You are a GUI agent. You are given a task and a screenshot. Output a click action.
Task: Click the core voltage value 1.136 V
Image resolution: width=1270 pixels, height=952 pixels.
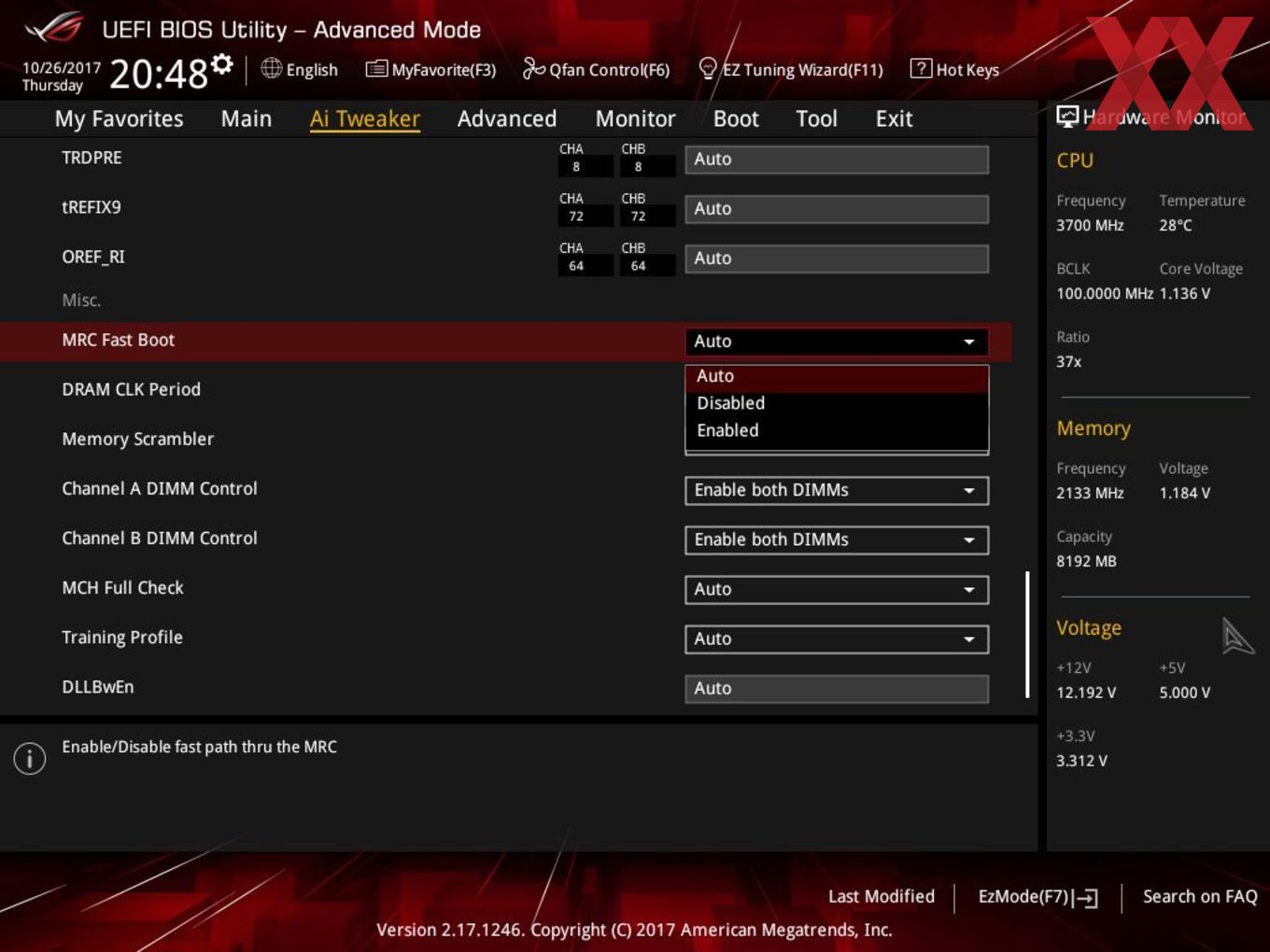click(x=1185, y=293)
